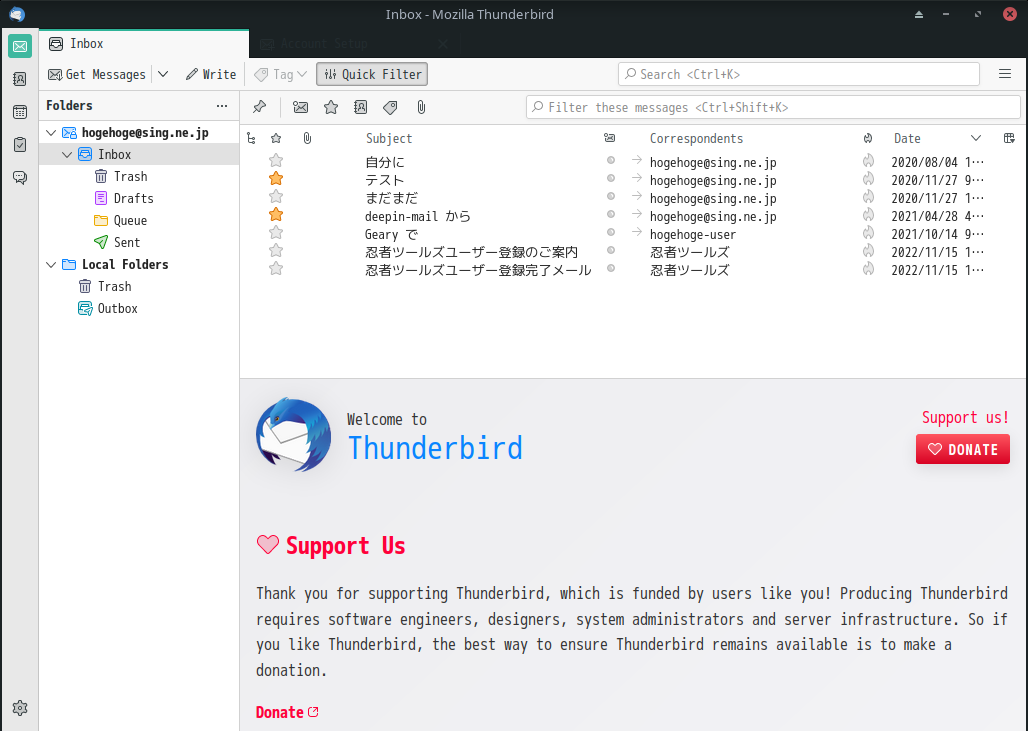Unstar the deepin-mail から message

[x=276, y=214]
